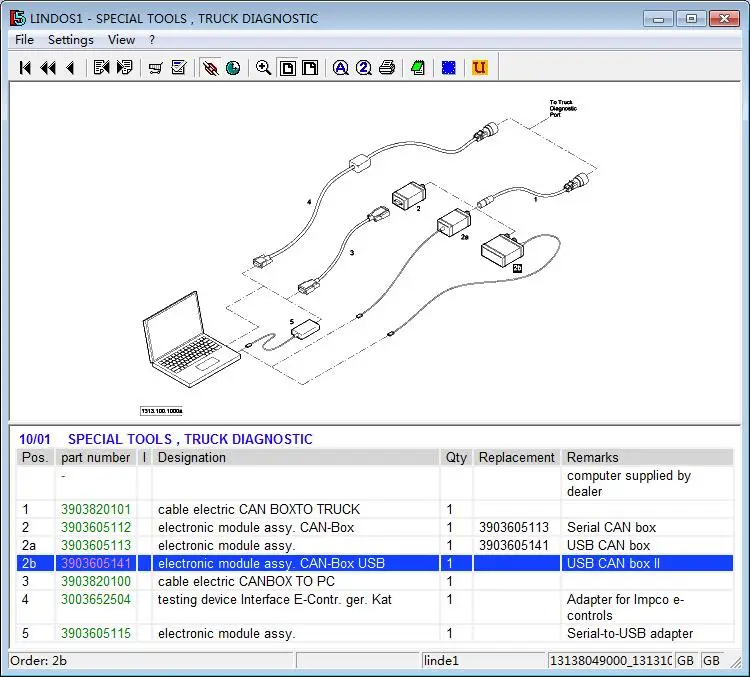The width and height of the screenshot is (750, 677).
Task: Click the blue square icon
Action: pos(449,67)
